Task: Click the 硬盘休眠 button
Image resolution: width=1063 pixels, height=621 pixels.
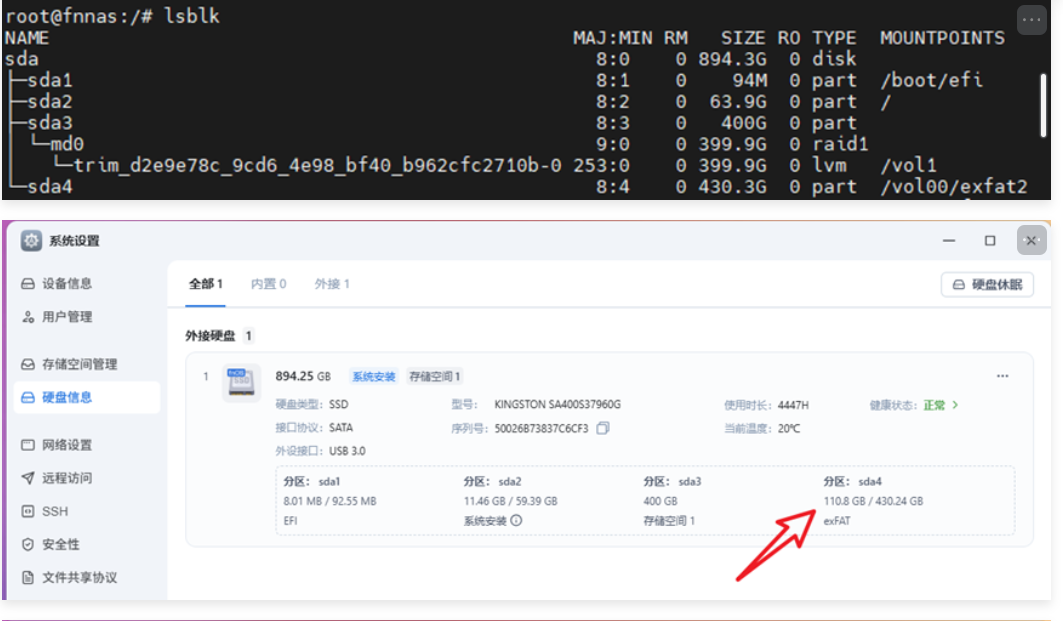Action: (x=987, y=285)
